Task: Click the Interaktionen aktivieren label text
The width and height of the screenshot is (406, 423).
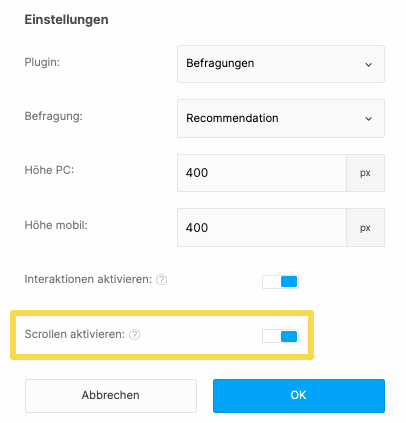Action: coord(88,279)
